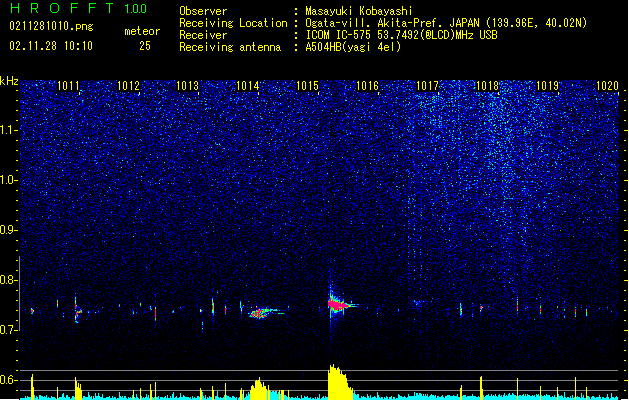Click the 0.9 kHz frequency label
The image size is (629, 400).
[9, 230]
